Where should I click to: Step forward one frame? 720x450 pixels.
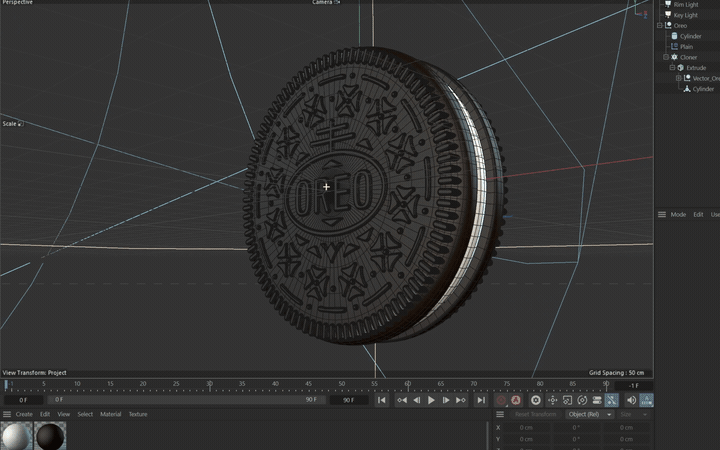pyautogui.click(x=446, y=400)
